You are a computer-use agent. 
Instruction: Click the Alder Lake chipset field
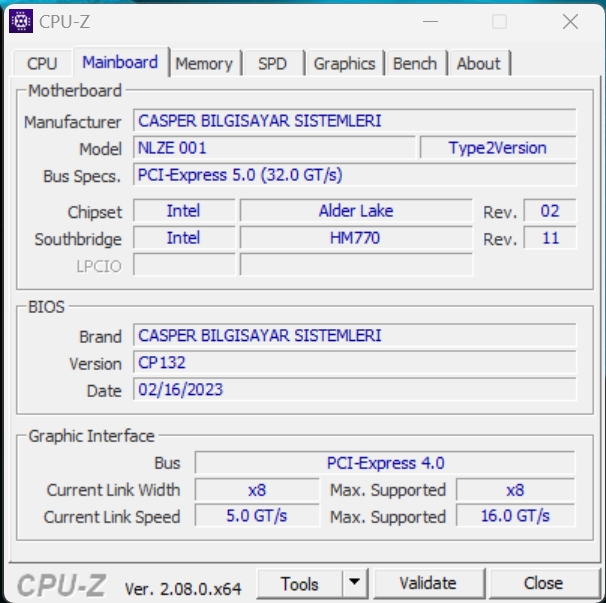point(356,211)
